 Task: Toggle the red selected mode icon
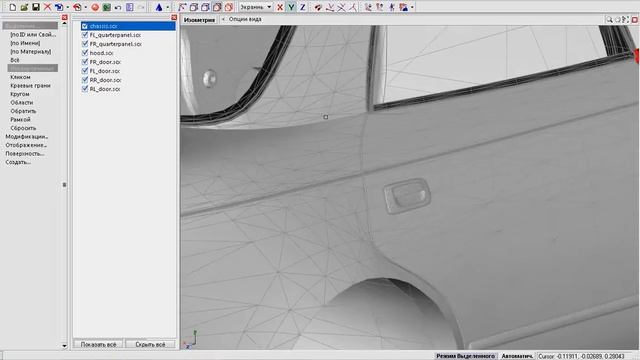(229, 7)
